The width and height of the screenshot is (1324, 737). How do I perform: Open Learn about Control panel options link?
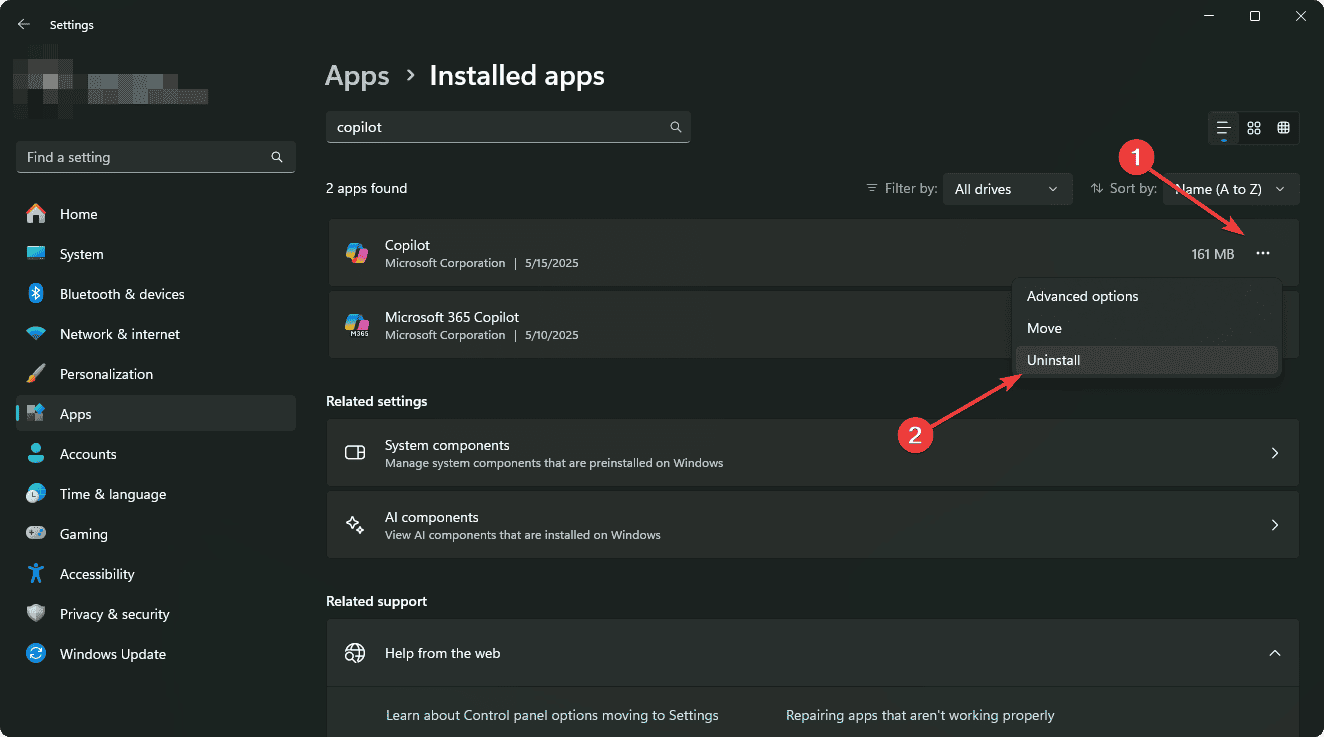coord(552,715)
